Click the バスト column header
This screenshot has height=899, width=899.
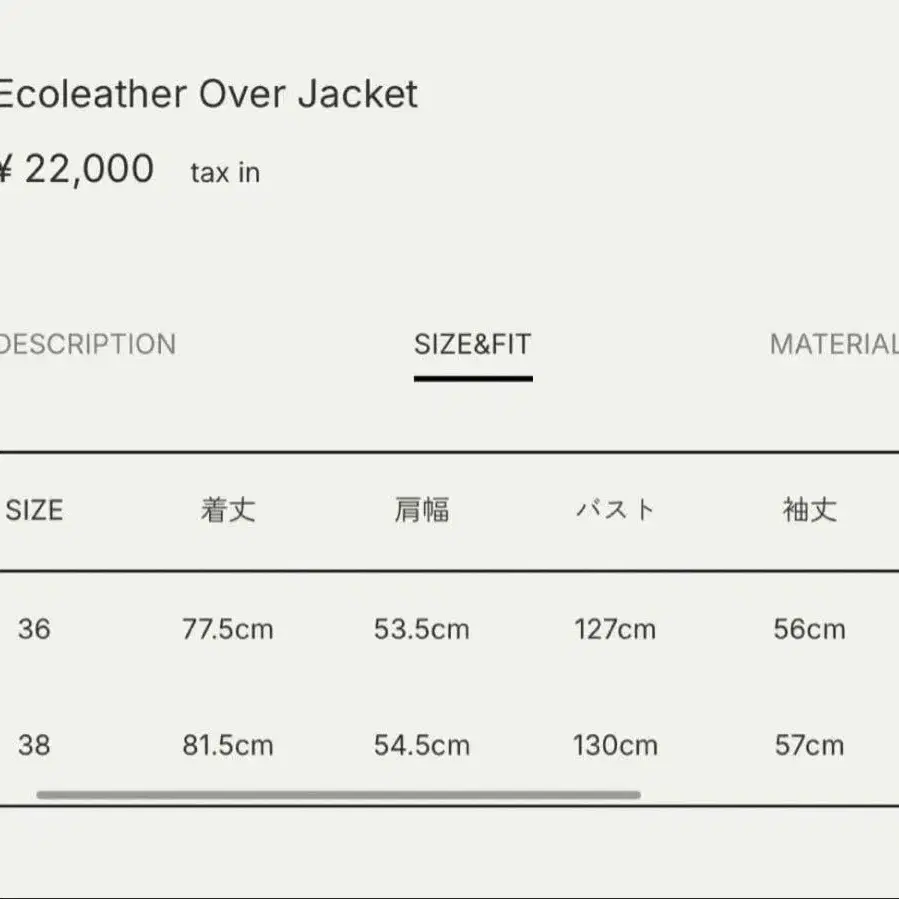(x=615, y=511)
